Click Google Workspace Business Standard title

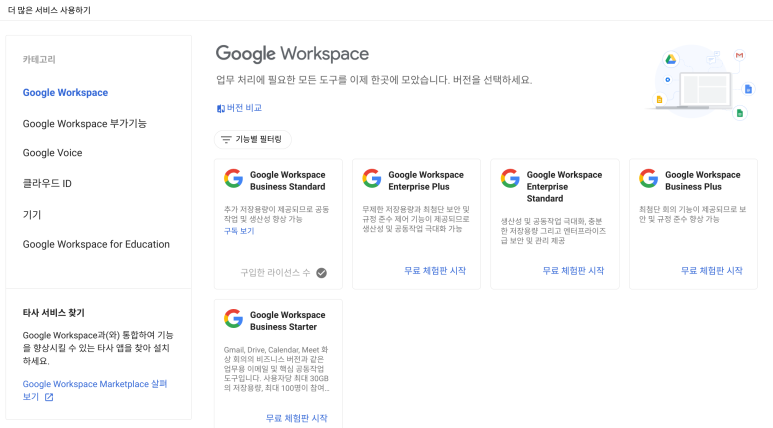[x=287, y=180]
